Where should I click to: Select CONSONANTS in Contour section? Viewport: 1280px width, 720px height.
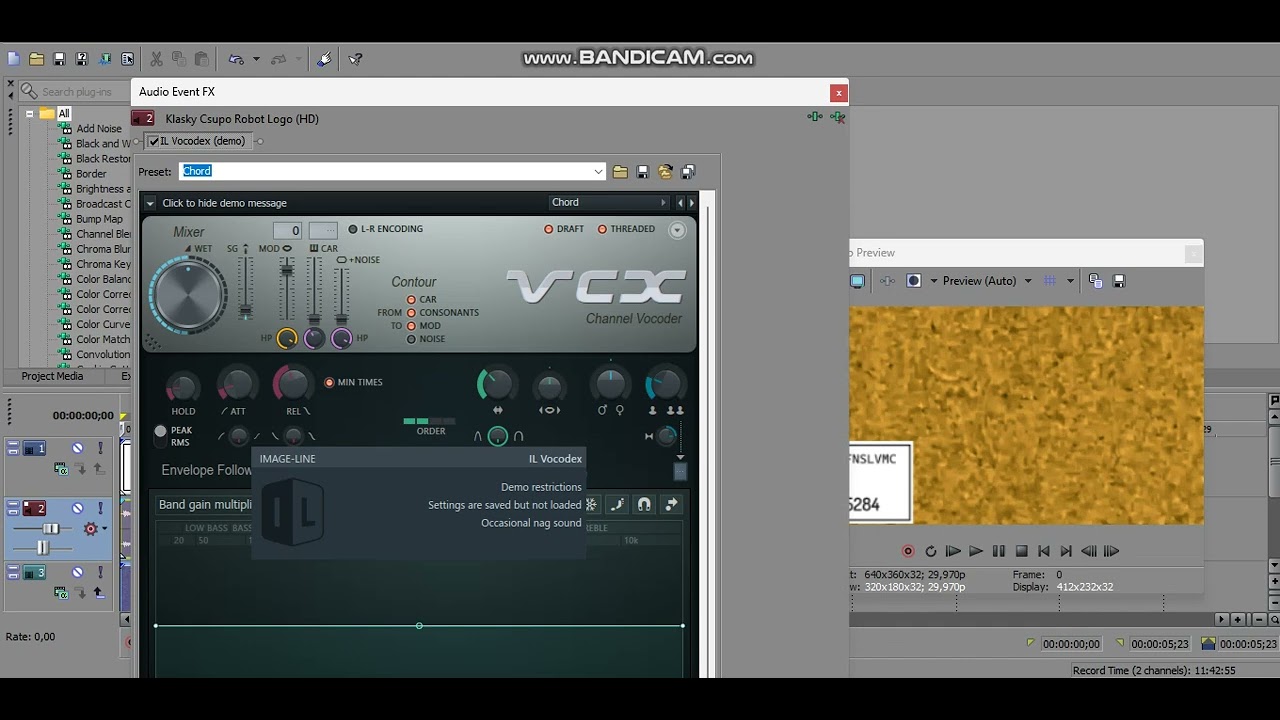[442, 312]
